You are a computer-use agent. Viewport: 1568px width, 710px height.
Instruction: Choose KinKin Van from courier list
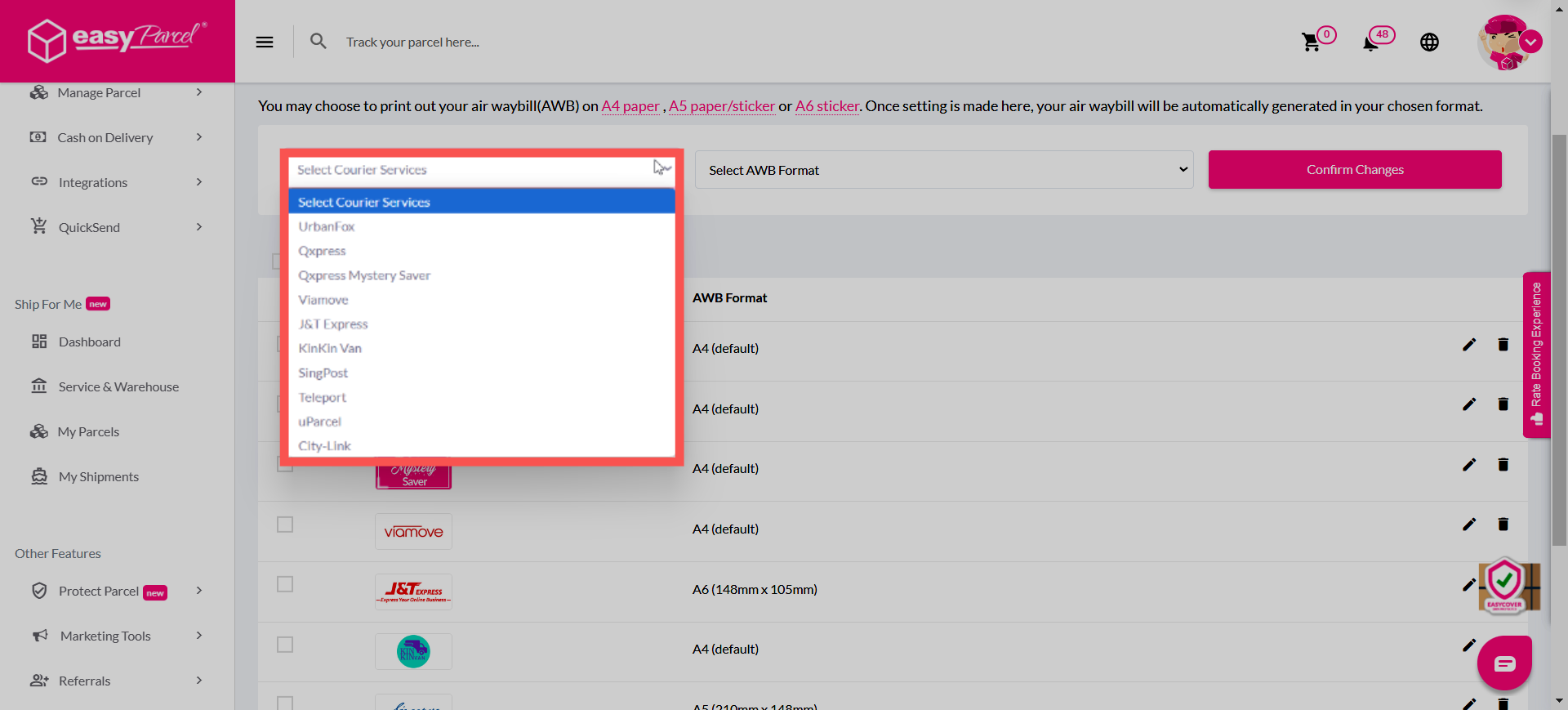tap(482, 348)
